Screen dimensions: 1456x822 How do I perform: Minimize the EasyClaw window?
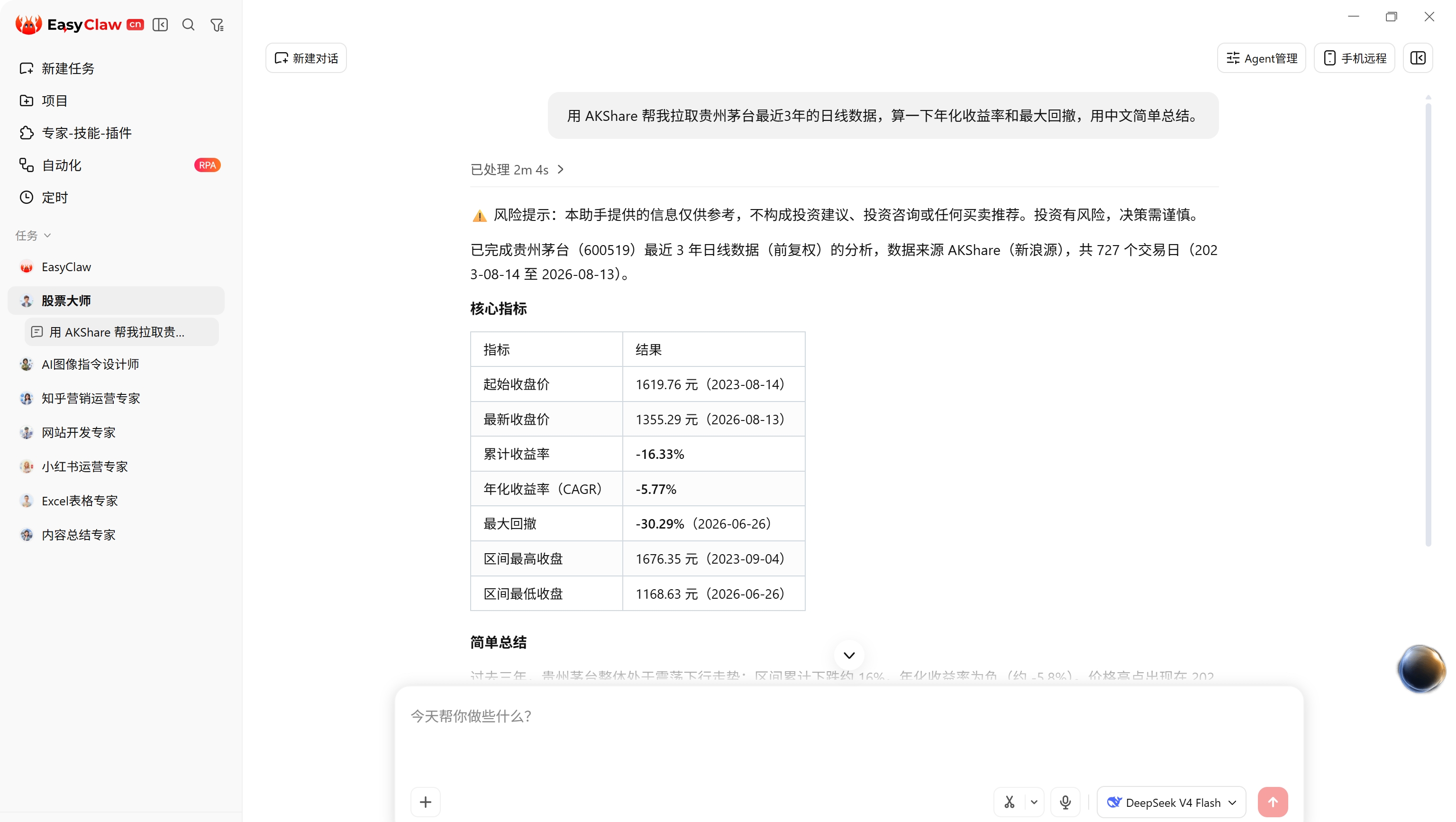[1353, 17]
